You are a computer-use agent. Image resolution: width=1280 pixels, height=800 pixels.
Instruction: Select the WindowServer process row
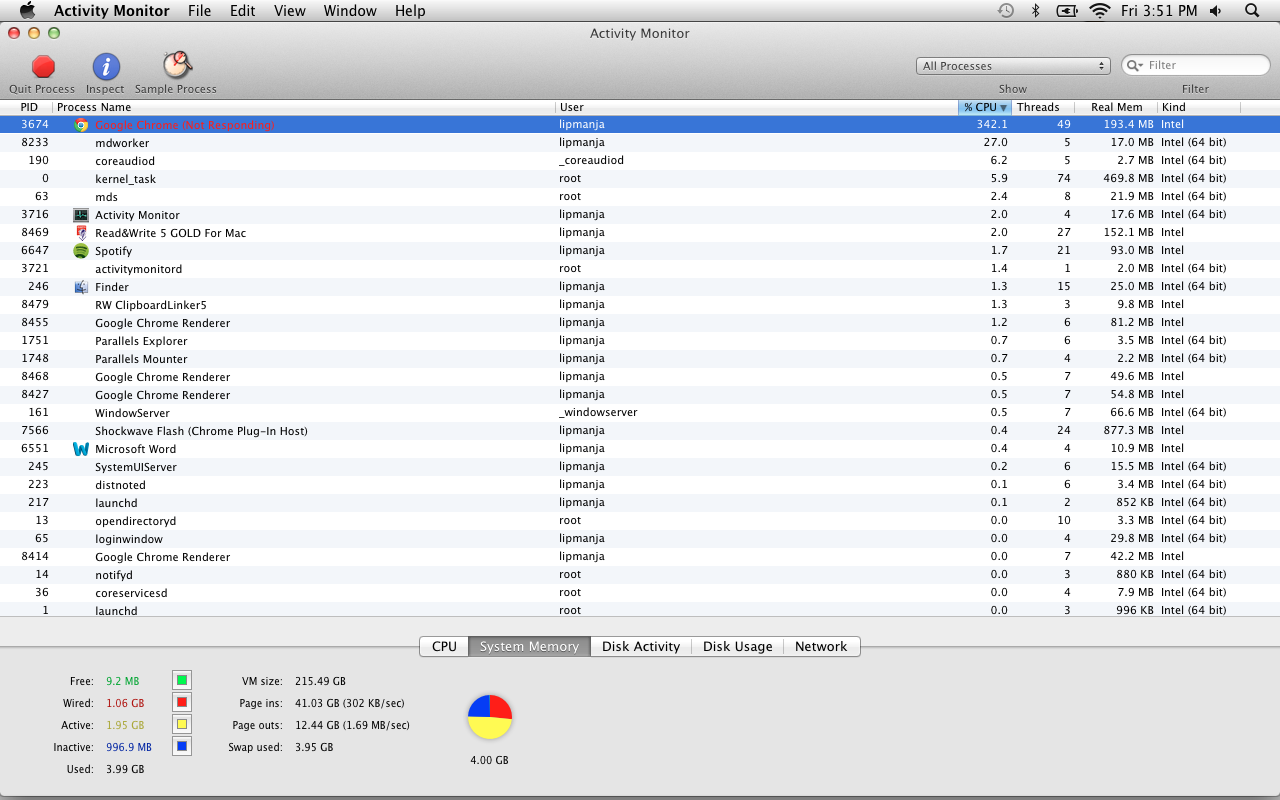point(640,413)
